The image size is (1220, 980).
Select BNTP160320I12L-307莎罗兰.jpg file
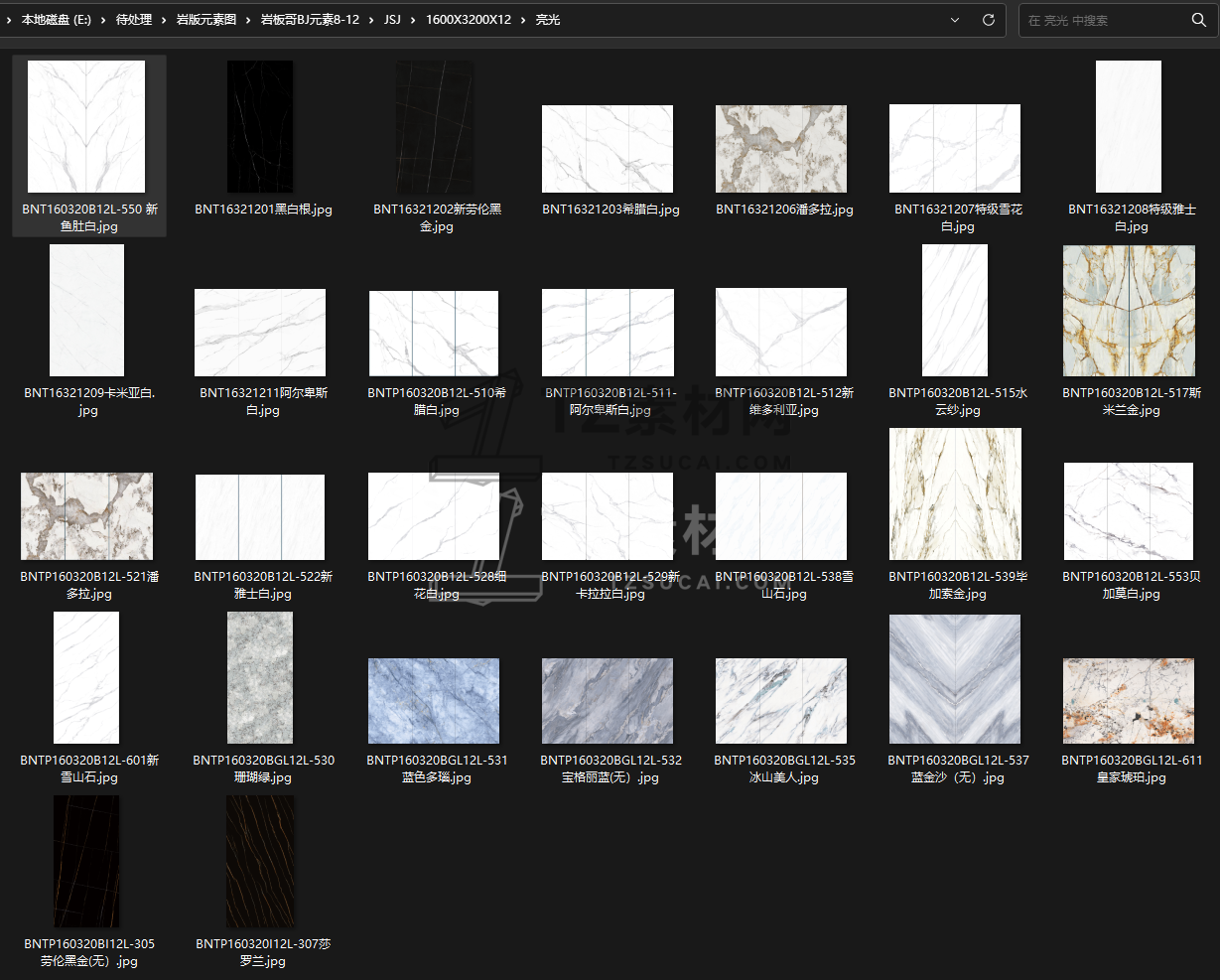[x=260, y=862]
